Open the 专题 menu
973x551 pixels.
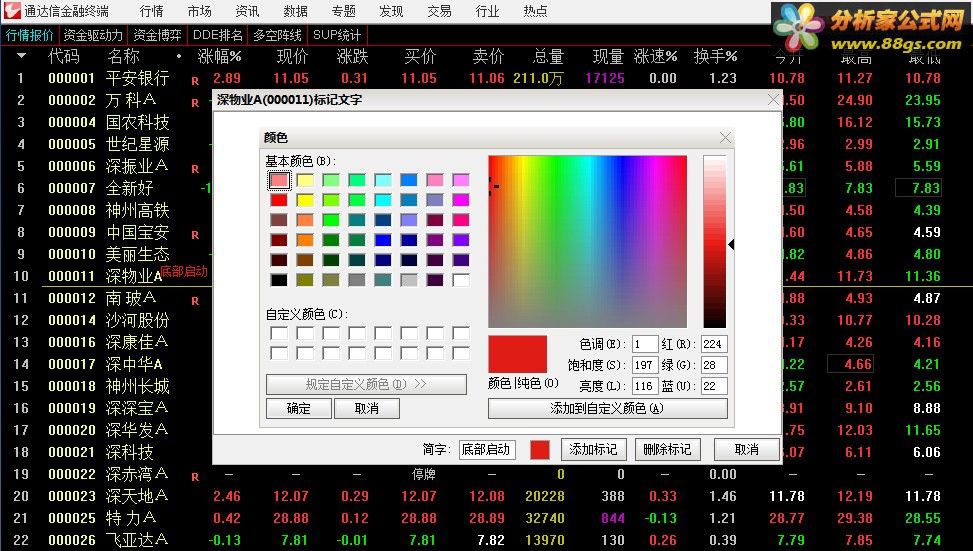[343, 11]
